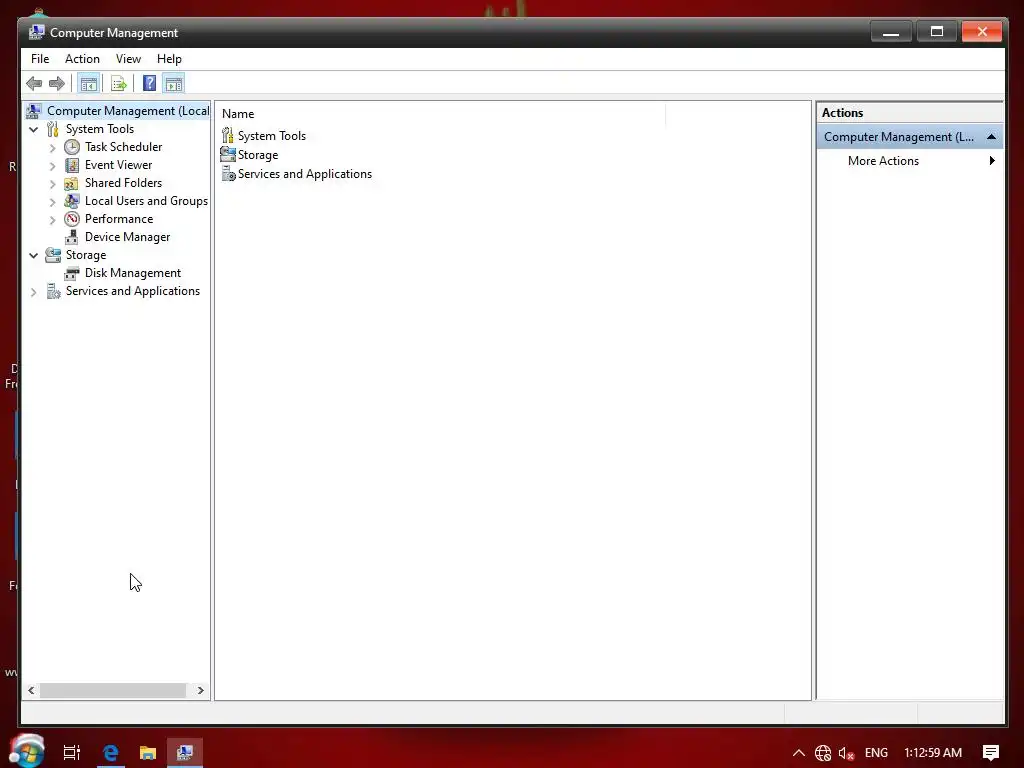The width and height of the screenshot is (1024, 768).
Task: Click the Forward arrow toolbar icon
Action: point(57,84)
